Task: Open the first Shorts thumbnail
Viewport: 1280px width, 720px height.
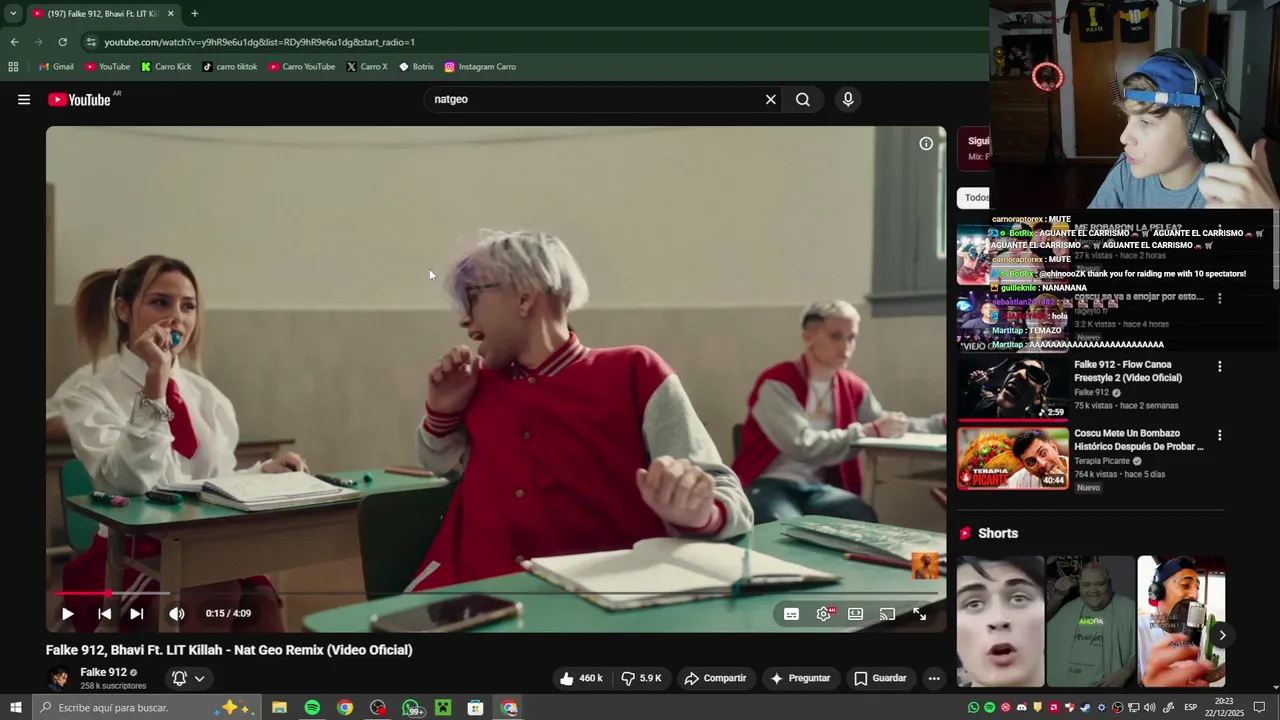Action: 1000,622
